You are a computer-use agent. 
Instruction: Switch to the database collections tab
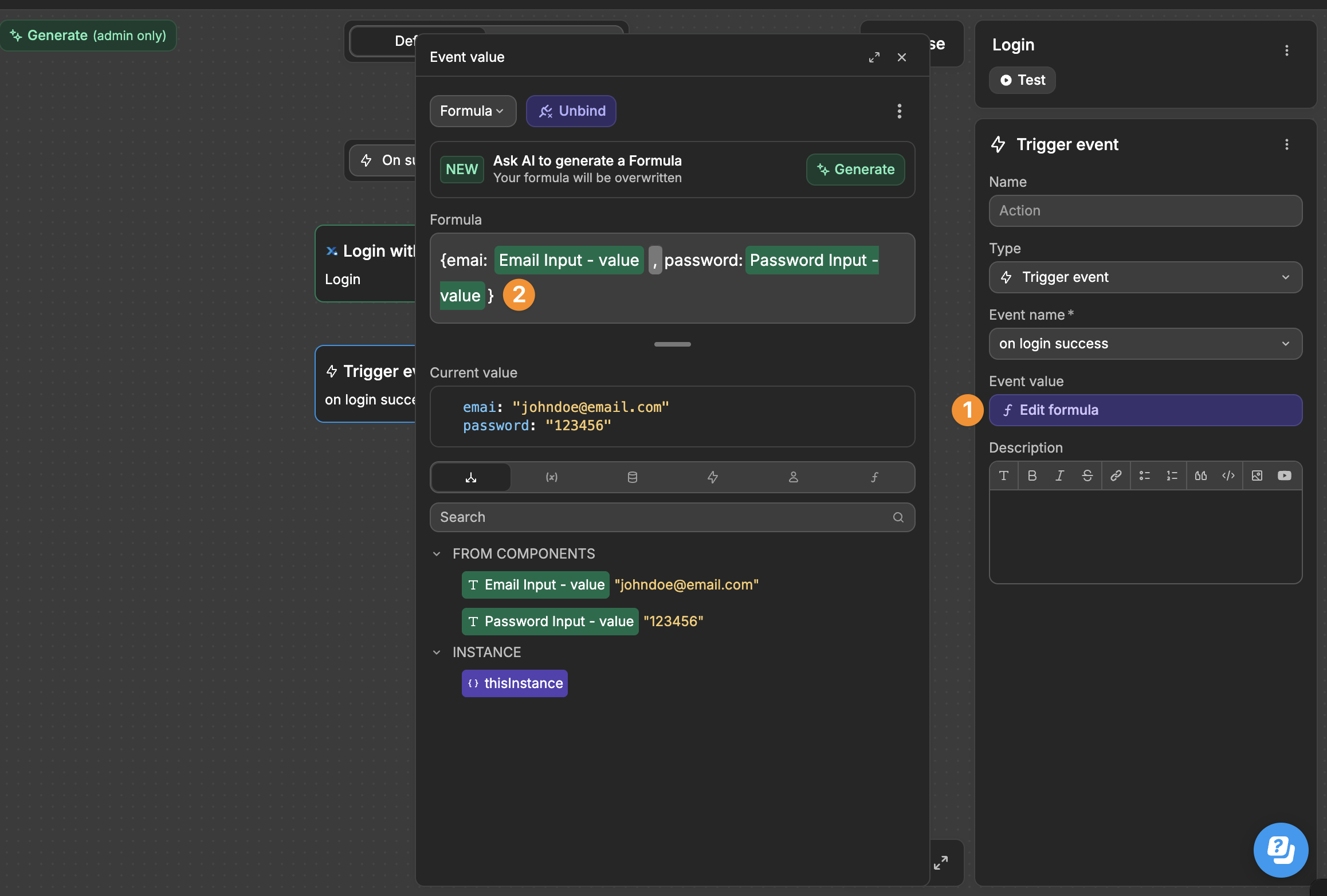pos(632,477)
